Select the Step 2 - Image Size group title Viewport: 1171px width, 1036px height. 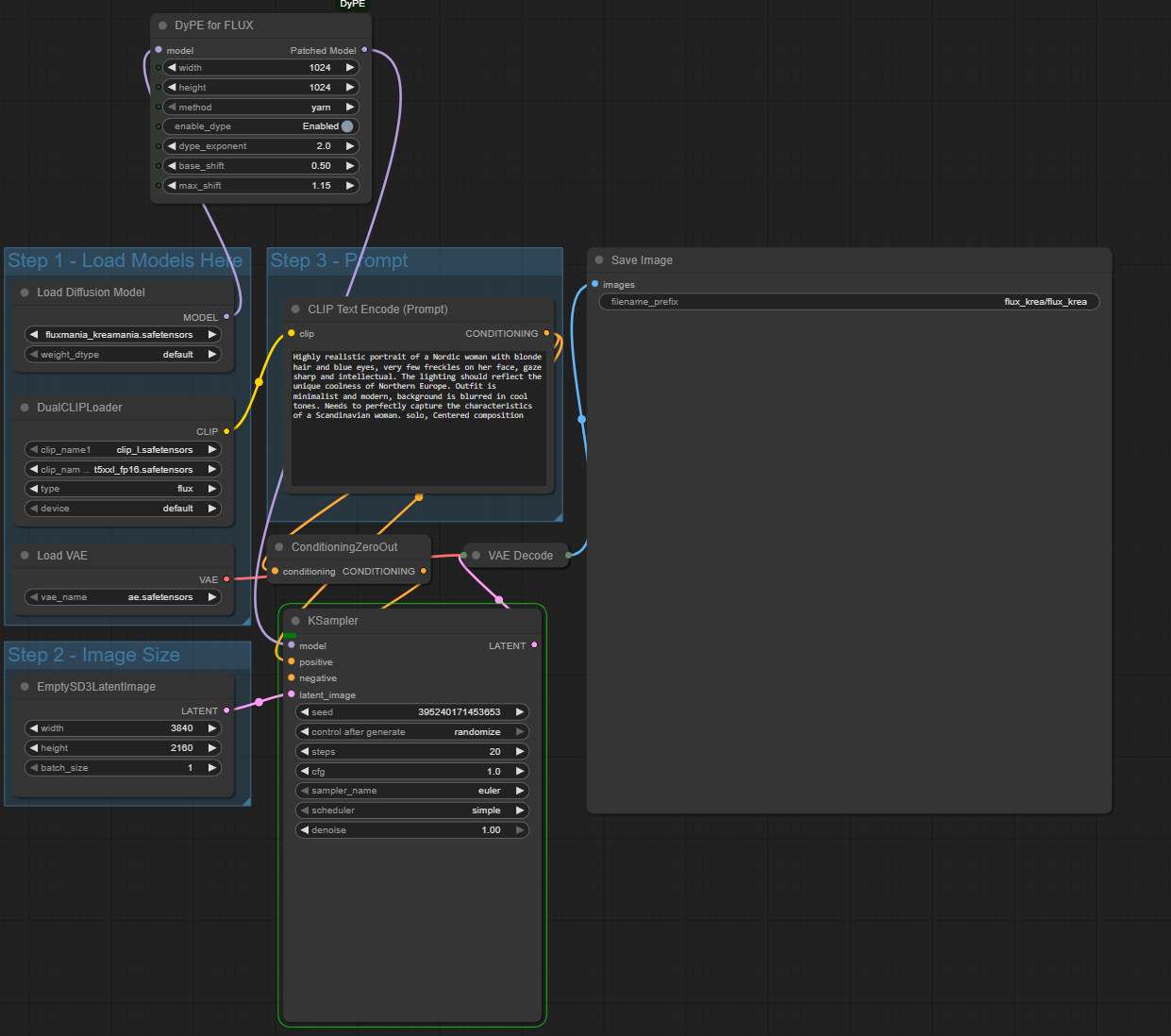click(x=93, y=655)
